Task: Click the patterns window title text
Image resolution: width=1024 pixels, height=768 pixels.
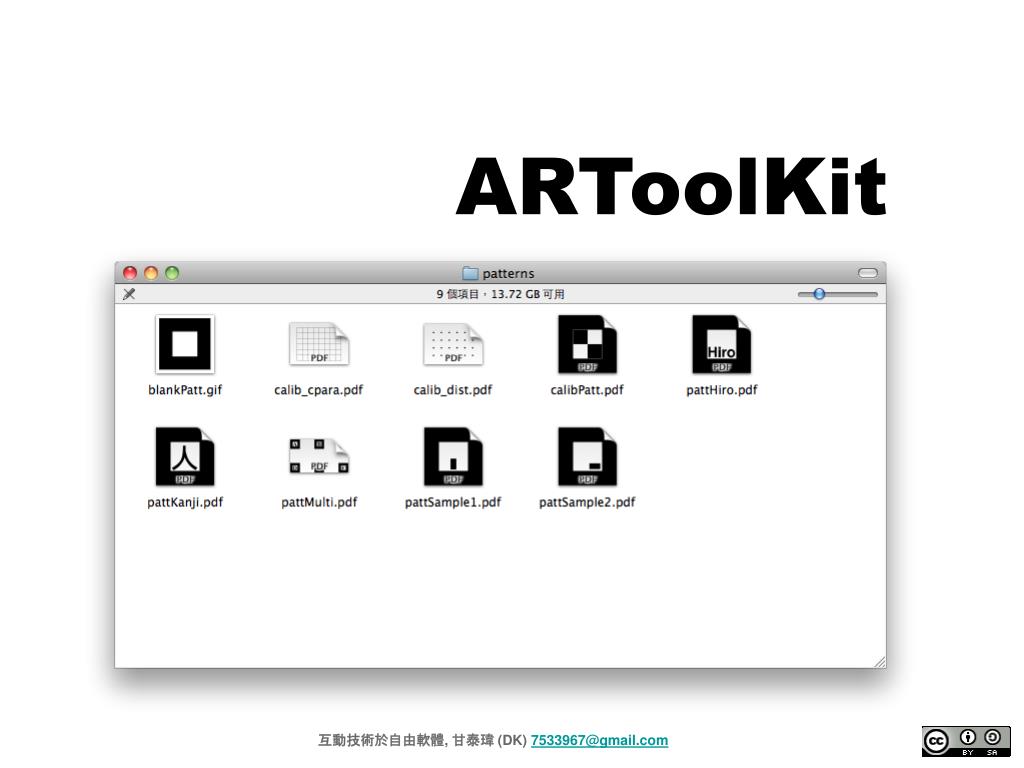Action: click(x=508, y=274)
